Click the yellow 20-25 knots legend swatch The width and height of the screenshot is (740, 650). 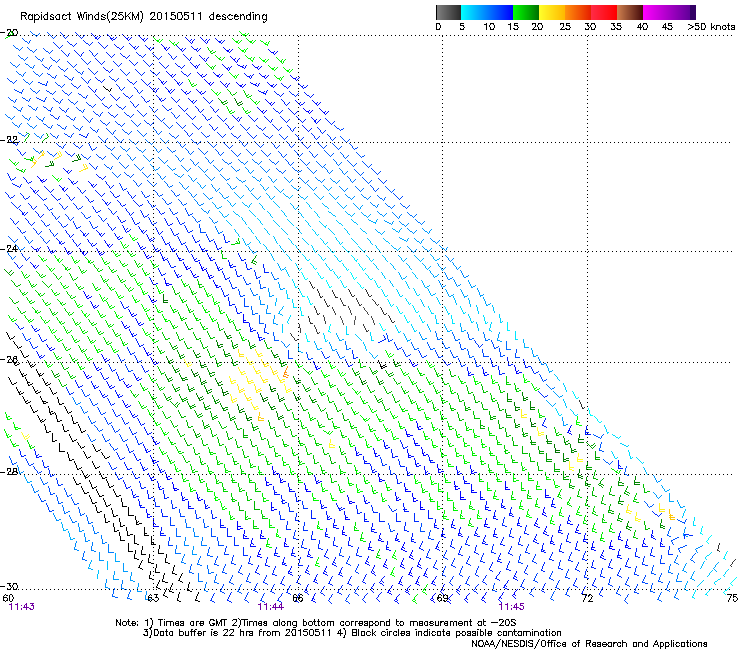click(x=552, y=12)
